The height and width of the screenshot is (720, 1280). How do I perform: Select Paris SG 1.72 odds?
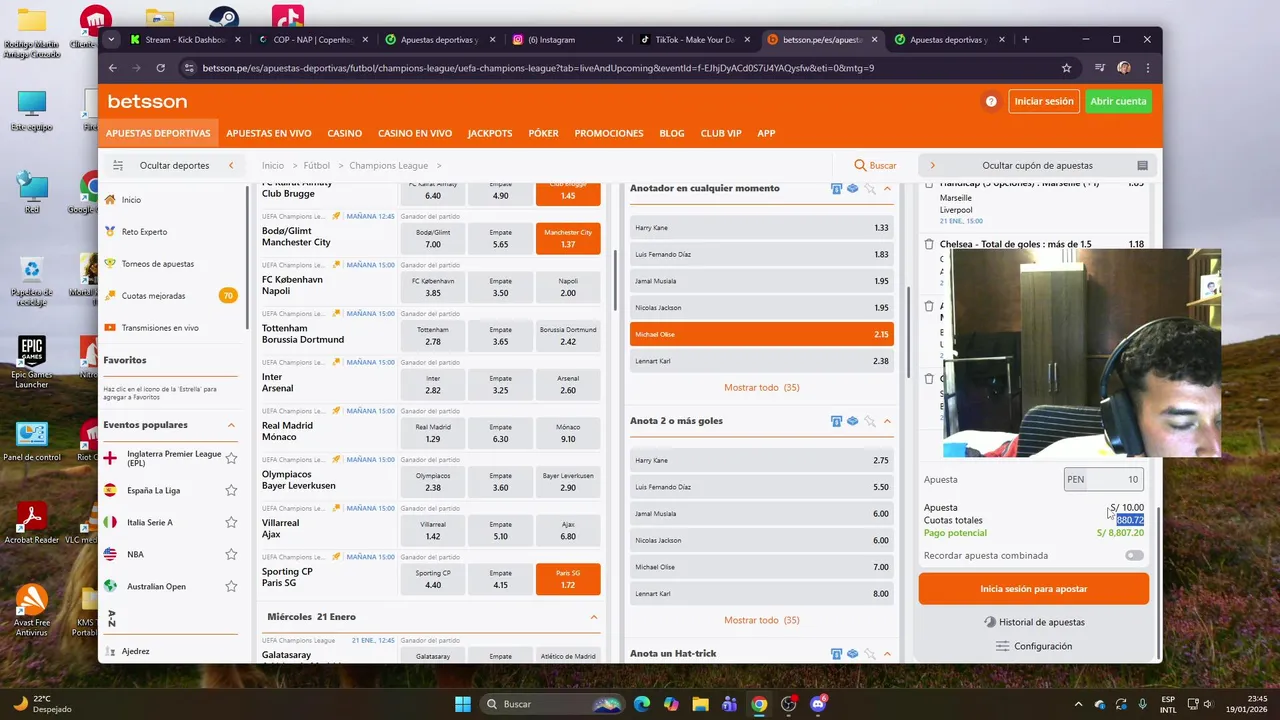point(568,579)
